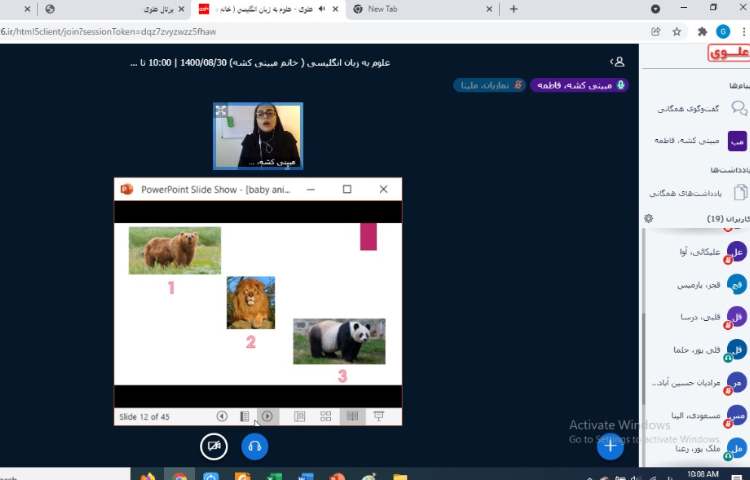Open PowerPoint from the Windows taskbar

coord(337,476)
